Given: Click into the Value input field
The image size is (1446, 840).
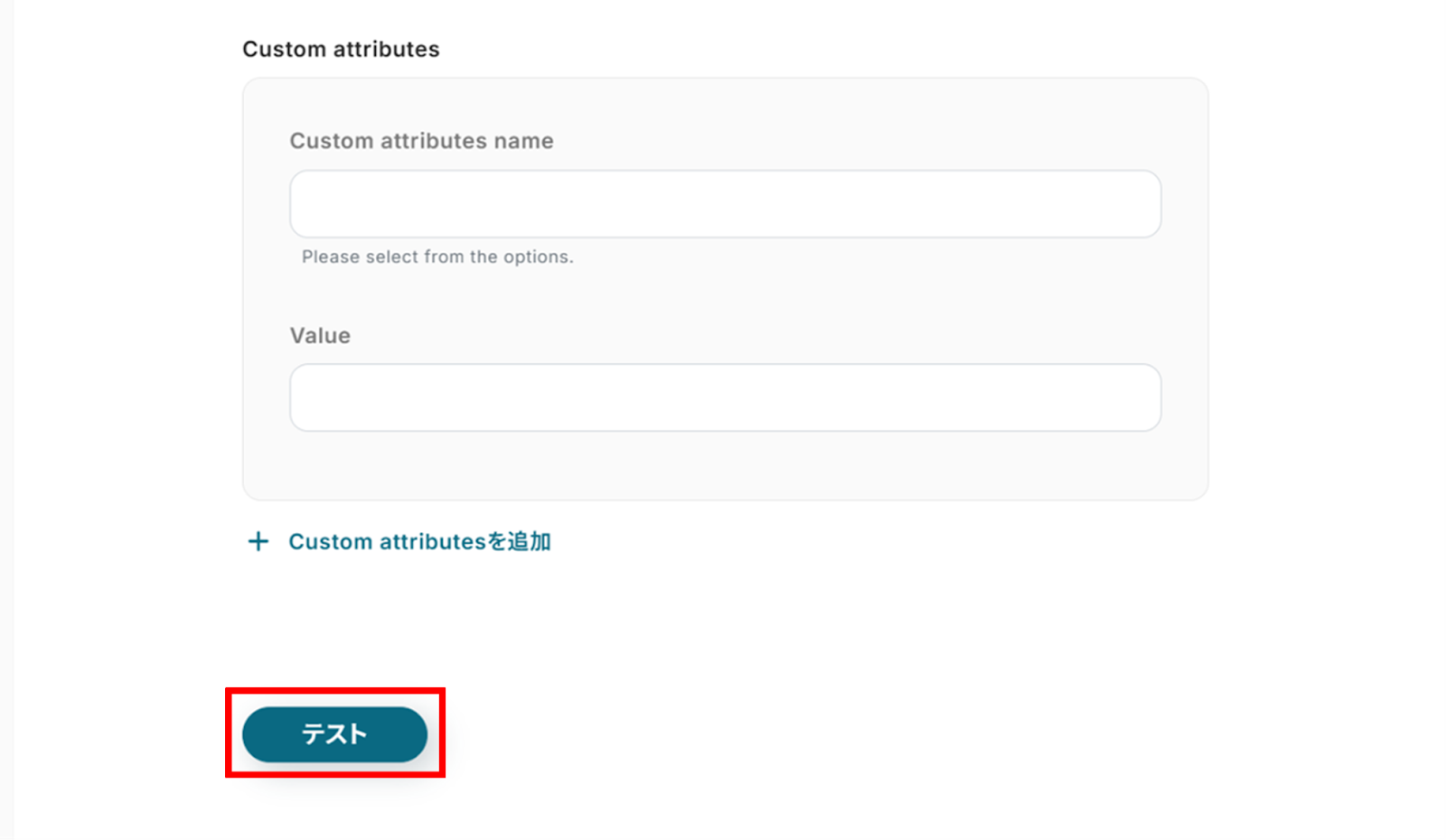Looking at the screenshot, I should [x=725, y=398].
